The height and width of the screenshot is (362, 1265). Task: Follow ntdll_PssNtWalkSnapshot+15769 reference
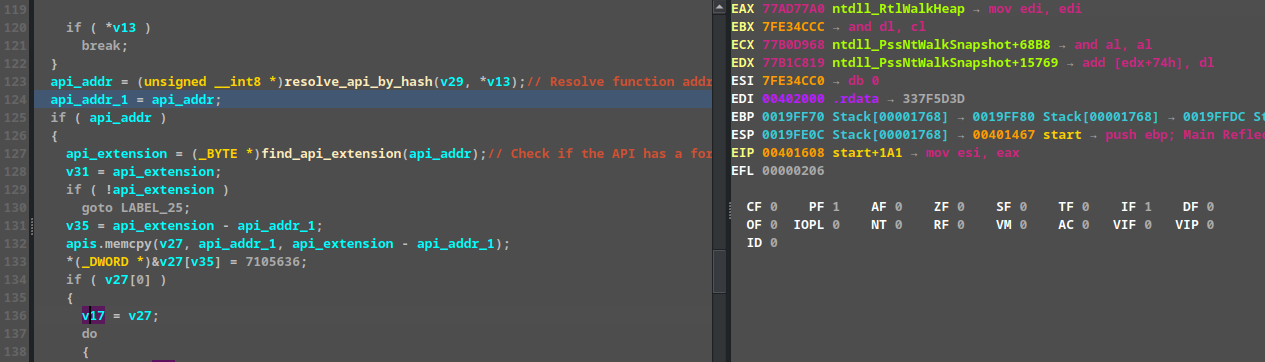tap(946, 62)
